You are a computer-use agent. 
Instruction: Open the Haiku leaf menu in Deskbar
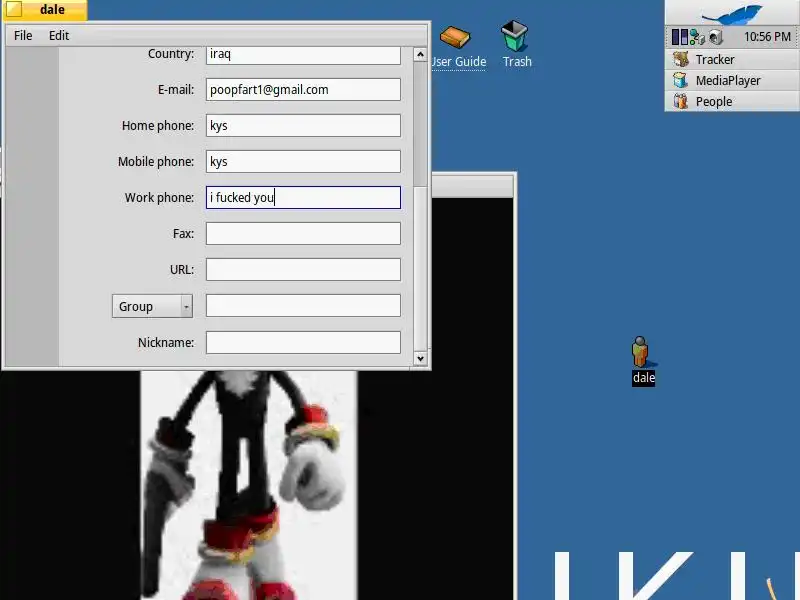tap(732, 13)
